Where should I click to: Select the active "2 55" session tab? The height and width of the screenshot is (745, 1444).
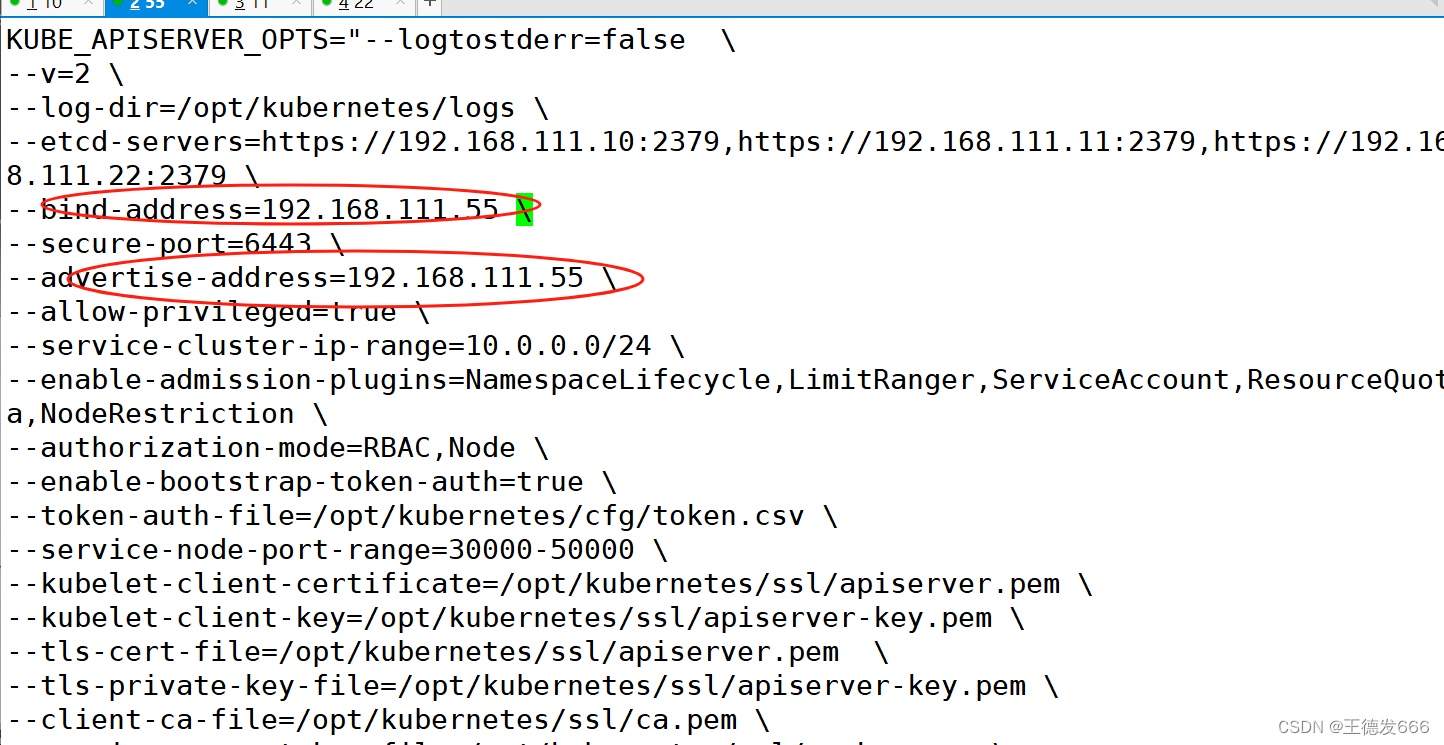[x=147, y=5]
